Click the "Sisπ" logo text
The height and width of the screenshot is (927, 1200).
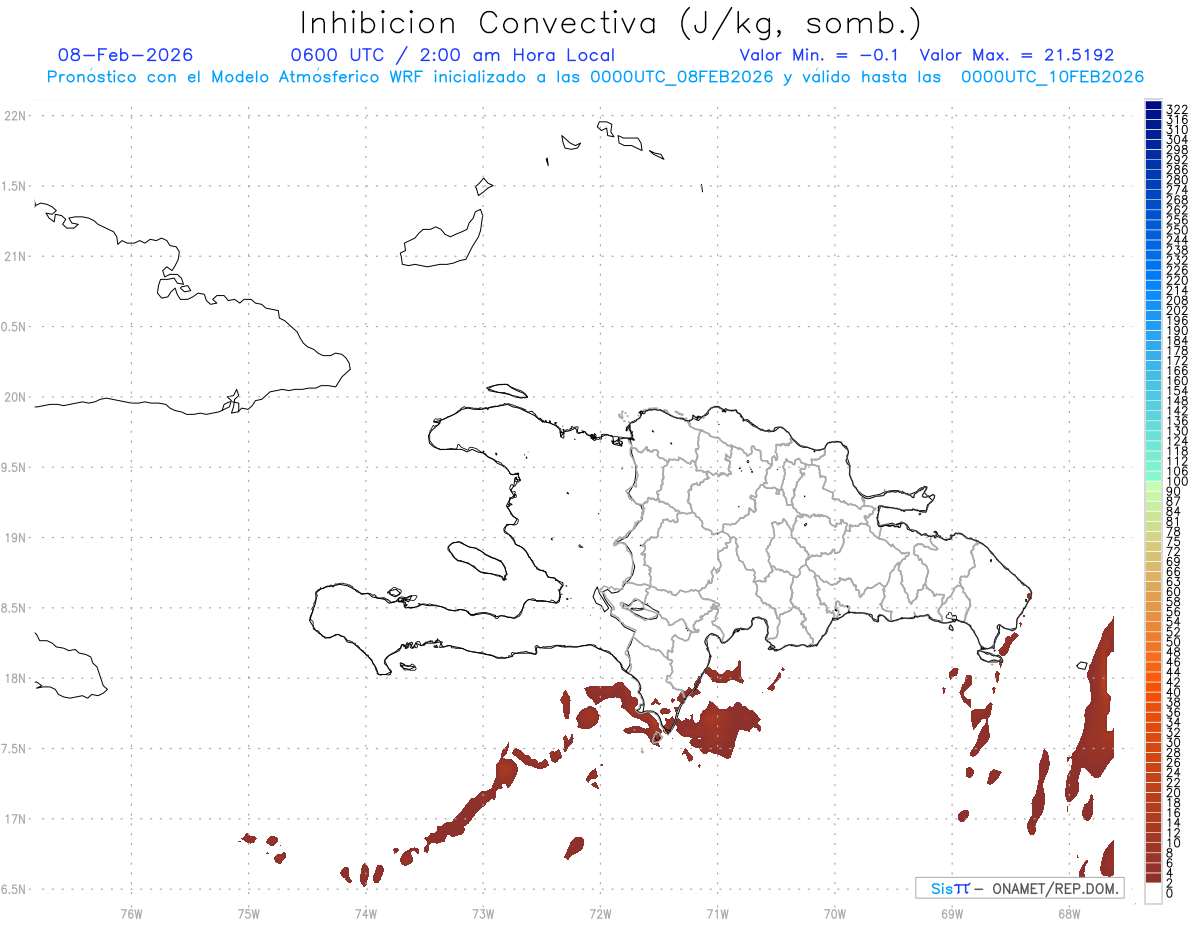[x=949, y=888]
